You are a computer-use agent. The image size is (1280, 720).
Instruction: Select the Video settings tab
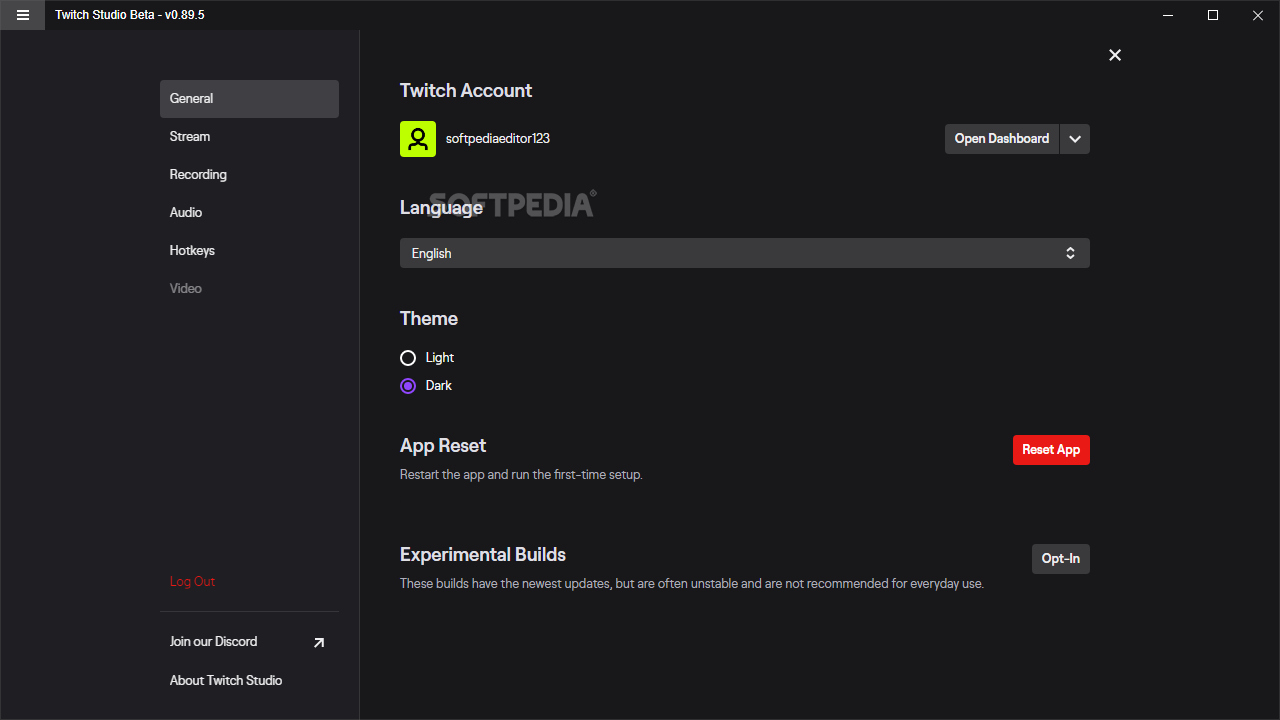(x=249, y=289)
